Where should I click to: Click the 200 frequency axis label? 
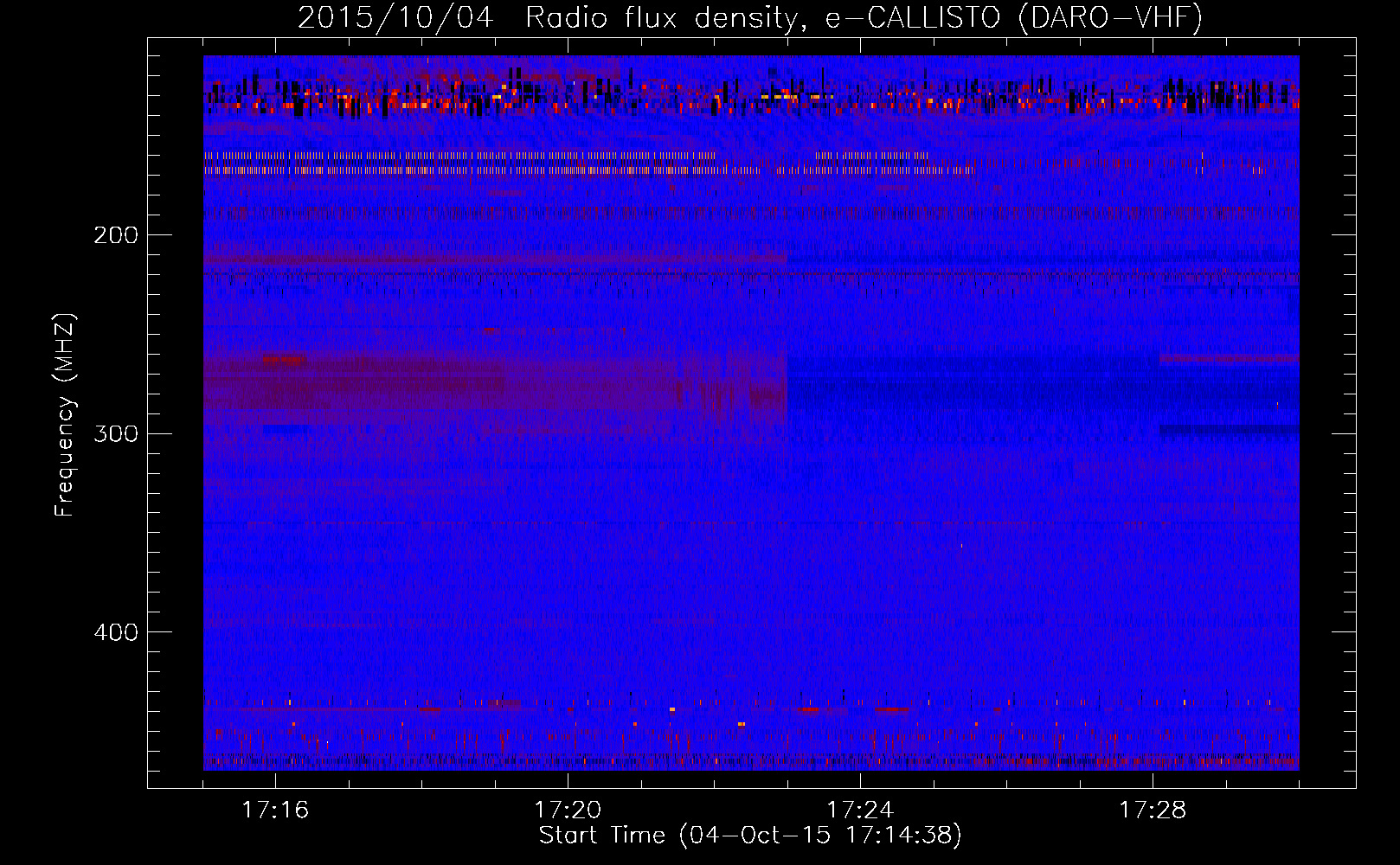coord(116,235)
